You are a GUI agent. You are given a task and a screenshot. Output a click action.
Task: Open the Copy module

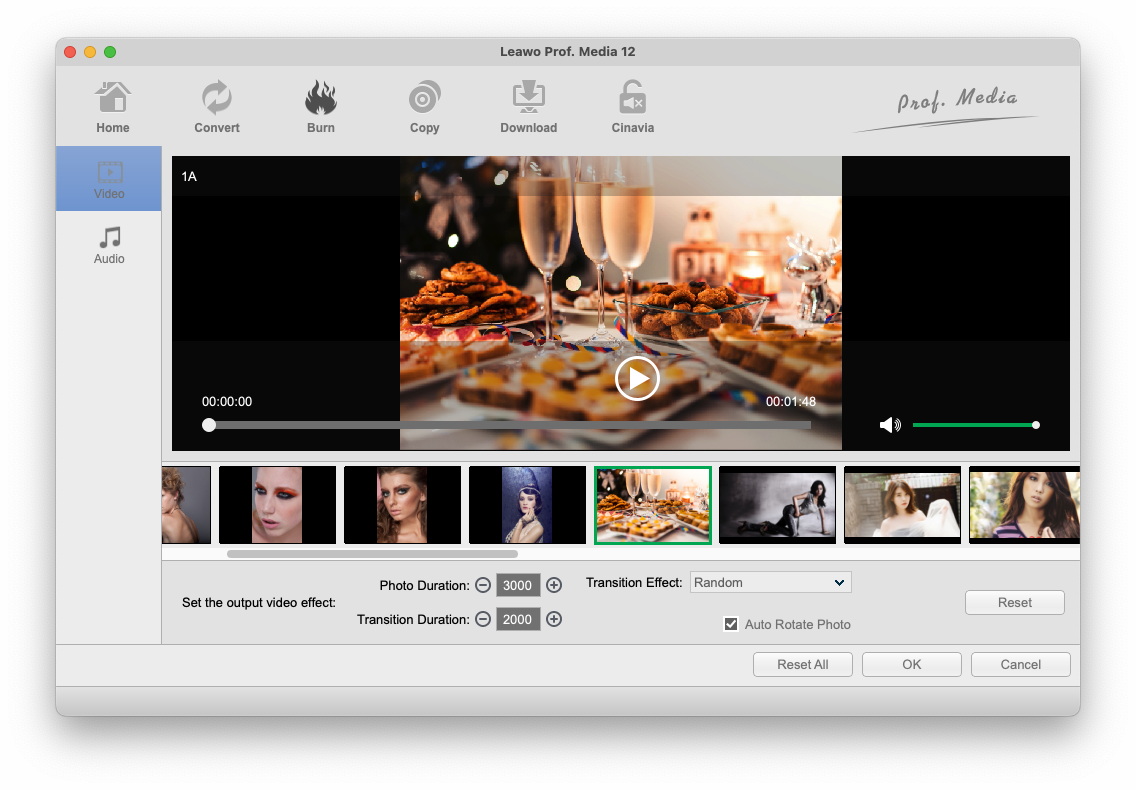(x=425, y=107)
